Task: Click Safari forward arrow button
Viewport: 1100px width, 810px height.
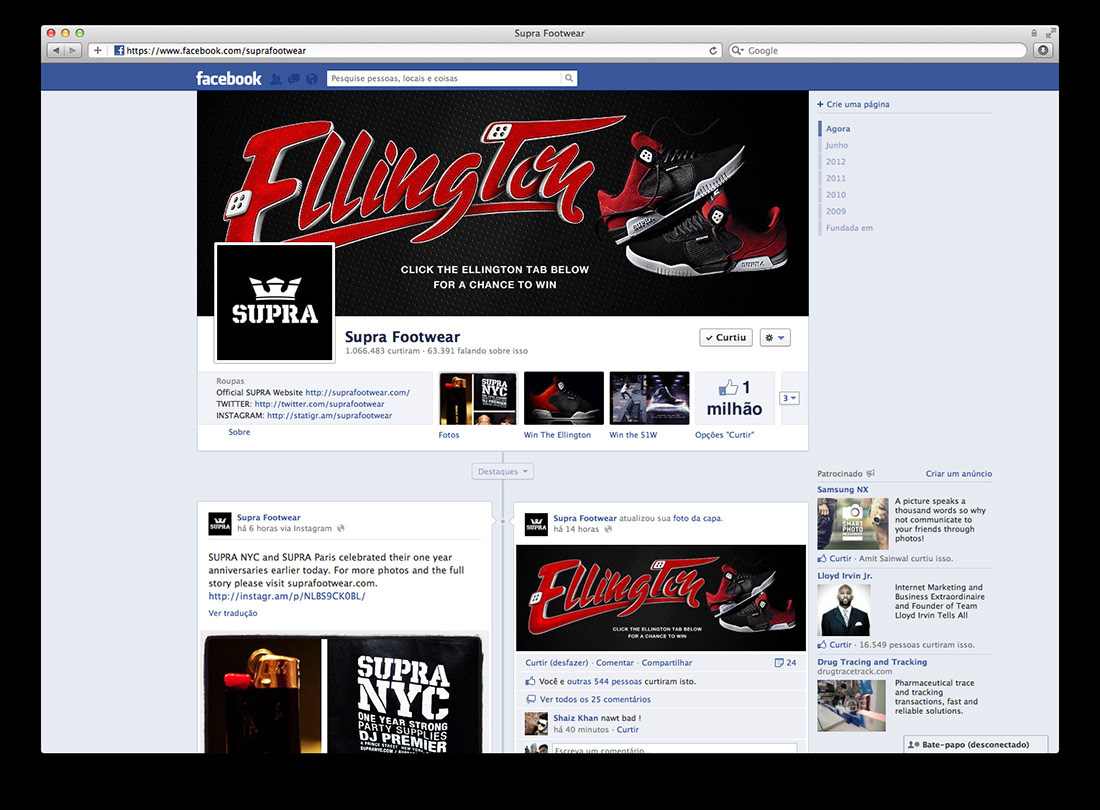Action: pyautogui.click(x=73, y=50)
